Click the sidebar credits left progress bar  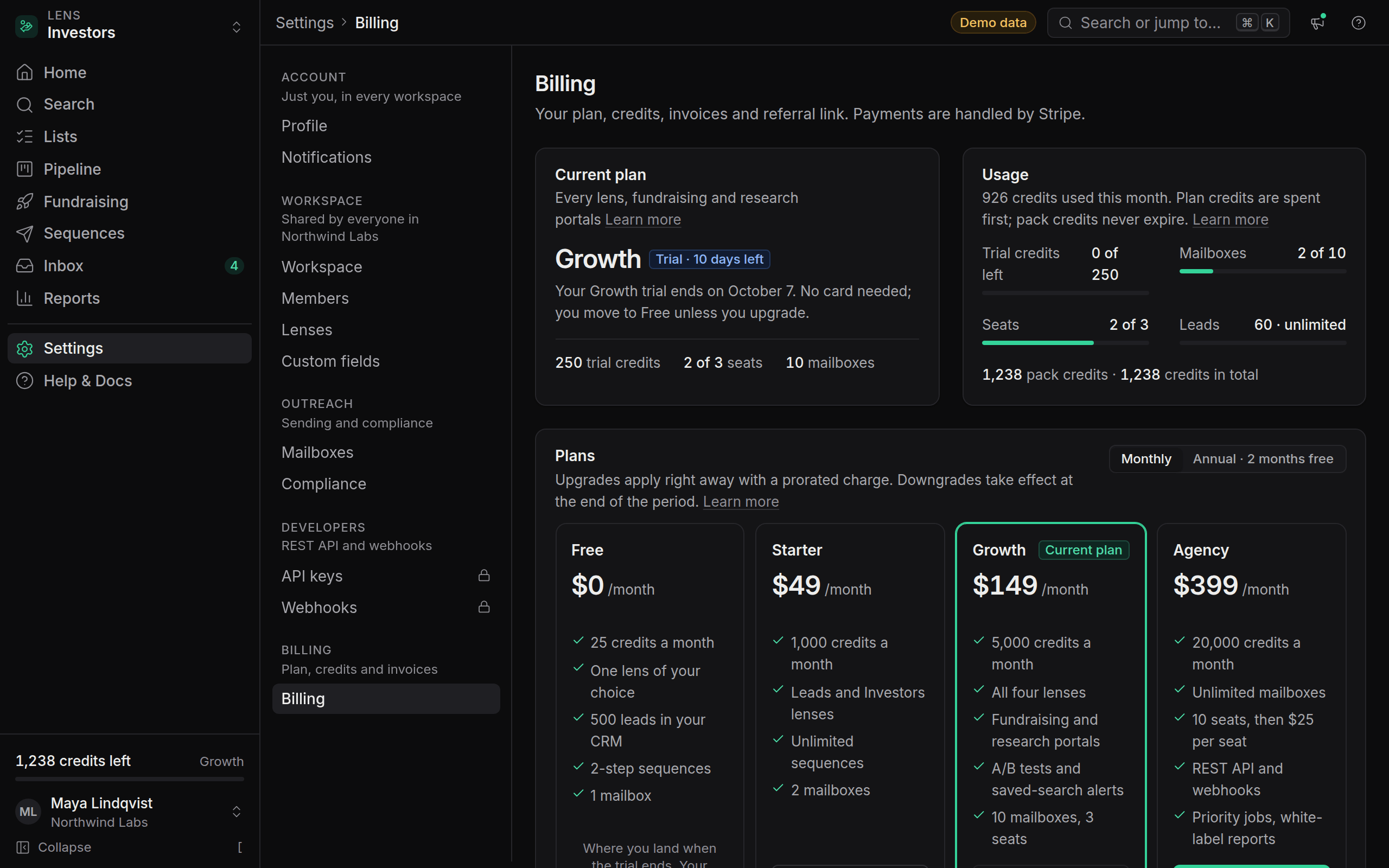[130, 780]
